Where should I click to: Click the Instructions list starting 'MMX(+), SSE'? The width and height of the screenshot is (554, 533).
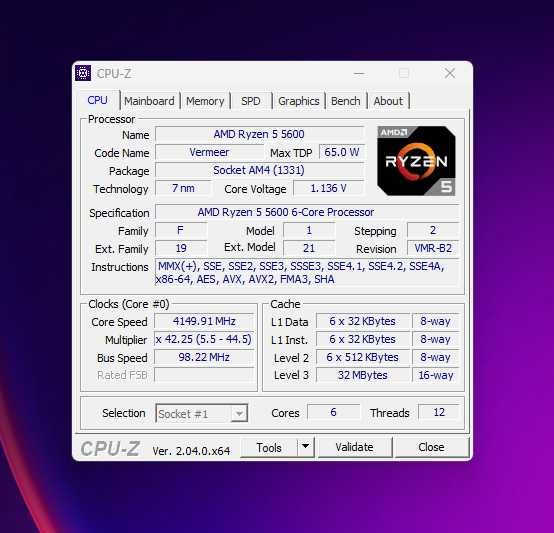point(307,272)
